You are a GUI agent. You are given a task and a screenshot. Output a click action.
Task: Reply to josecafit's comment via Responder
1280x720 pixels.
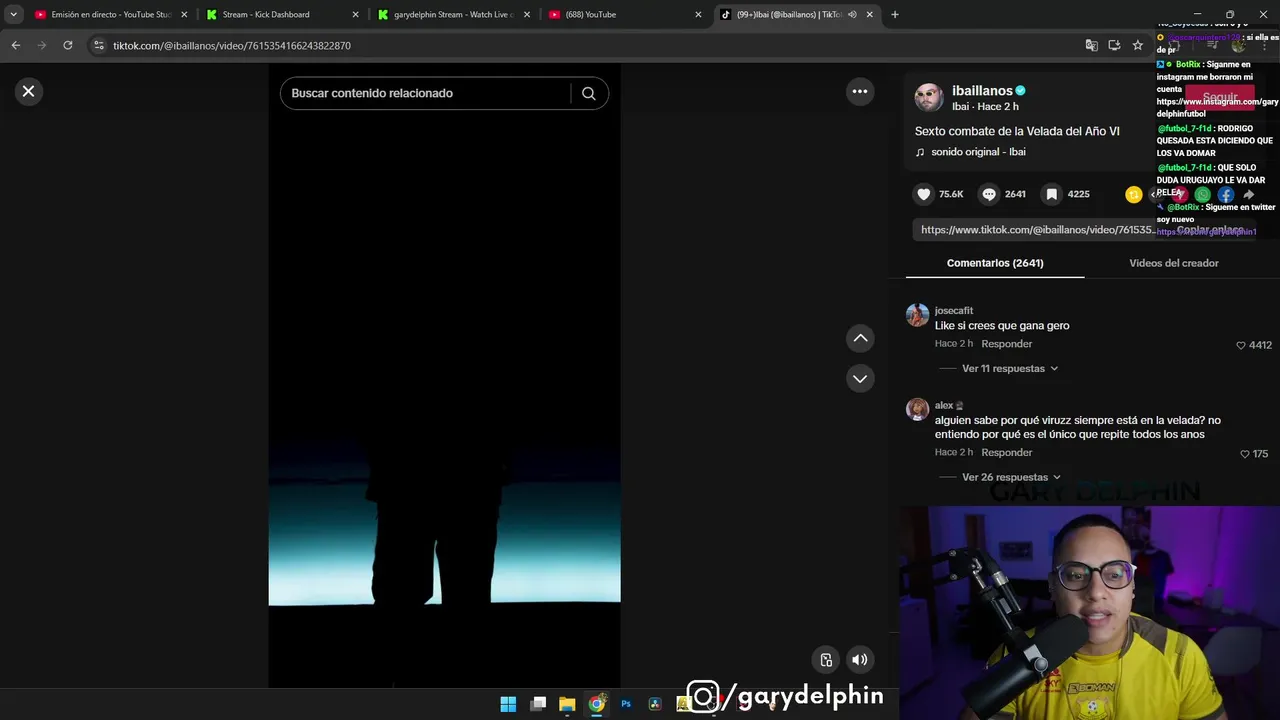(1006, 344)
